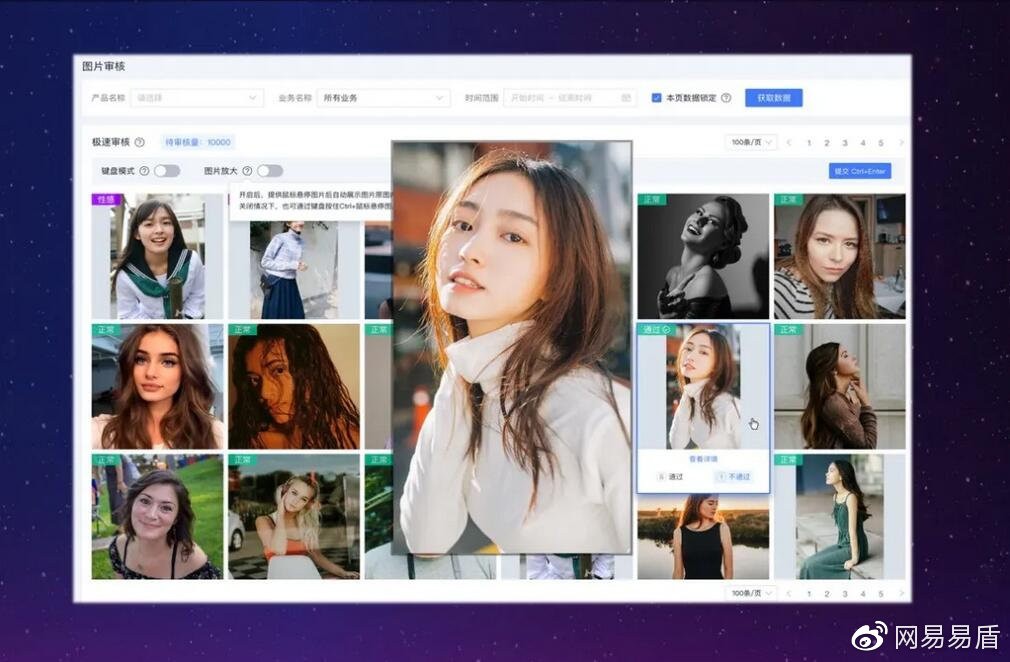Go to previous page using top pagination arrow

[788, 143]
